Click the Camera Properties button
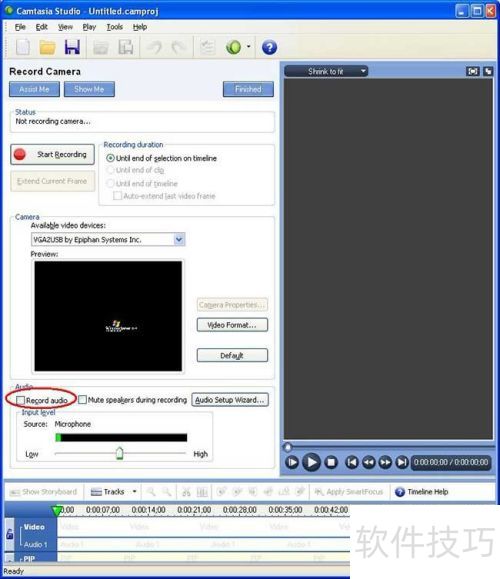Viewport: 500px width, 579px height. coord(232,305)
